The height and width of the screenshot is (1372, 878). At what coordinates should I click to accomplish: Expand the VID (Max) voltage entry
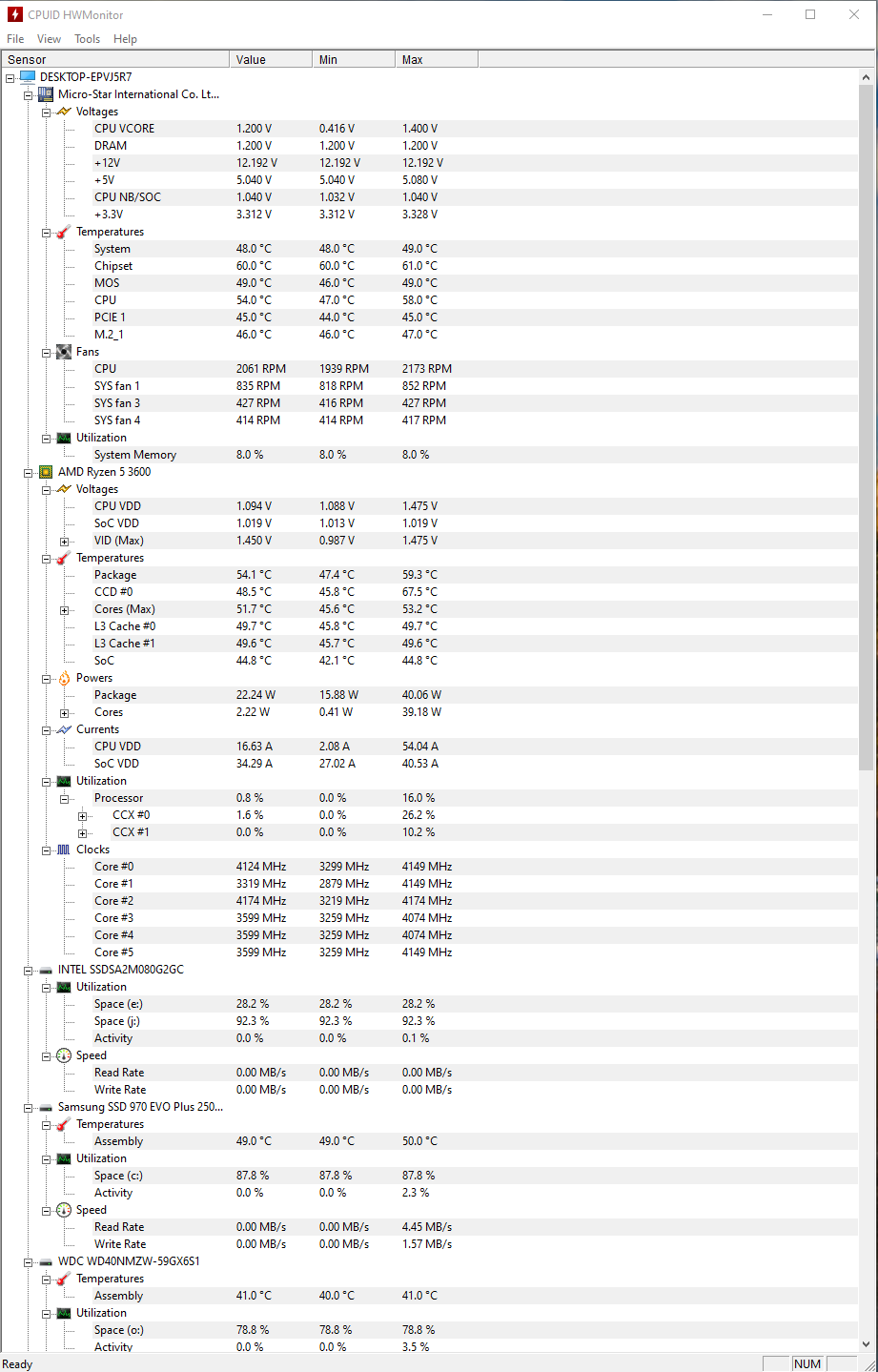click(x=64, y=542)
